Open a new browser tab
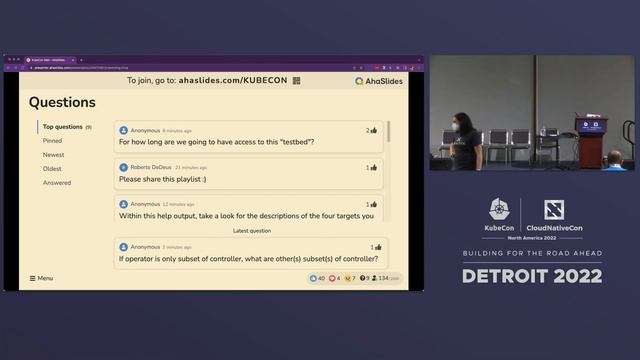This screenshot has height=360, width=640. click(81, 60)
